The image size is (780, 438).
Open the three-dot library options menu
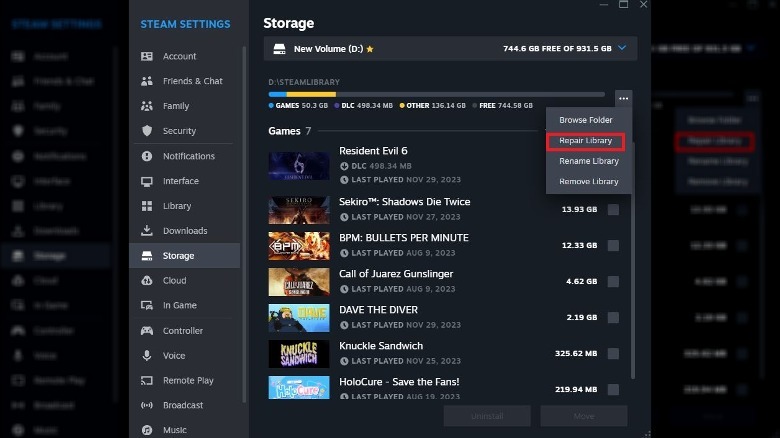623,97
